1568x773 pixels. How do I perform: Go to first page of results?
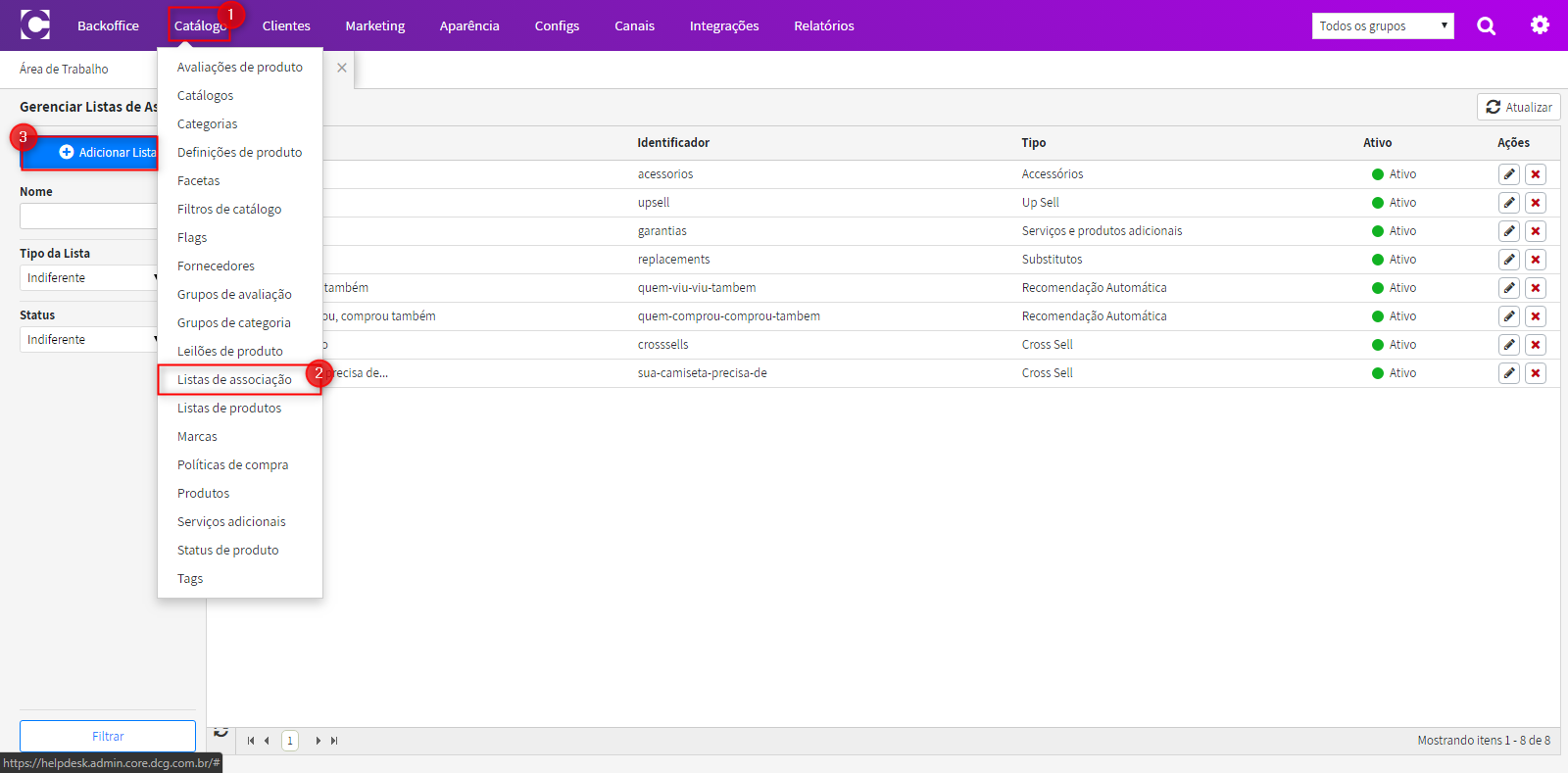(x=251, y=741)
